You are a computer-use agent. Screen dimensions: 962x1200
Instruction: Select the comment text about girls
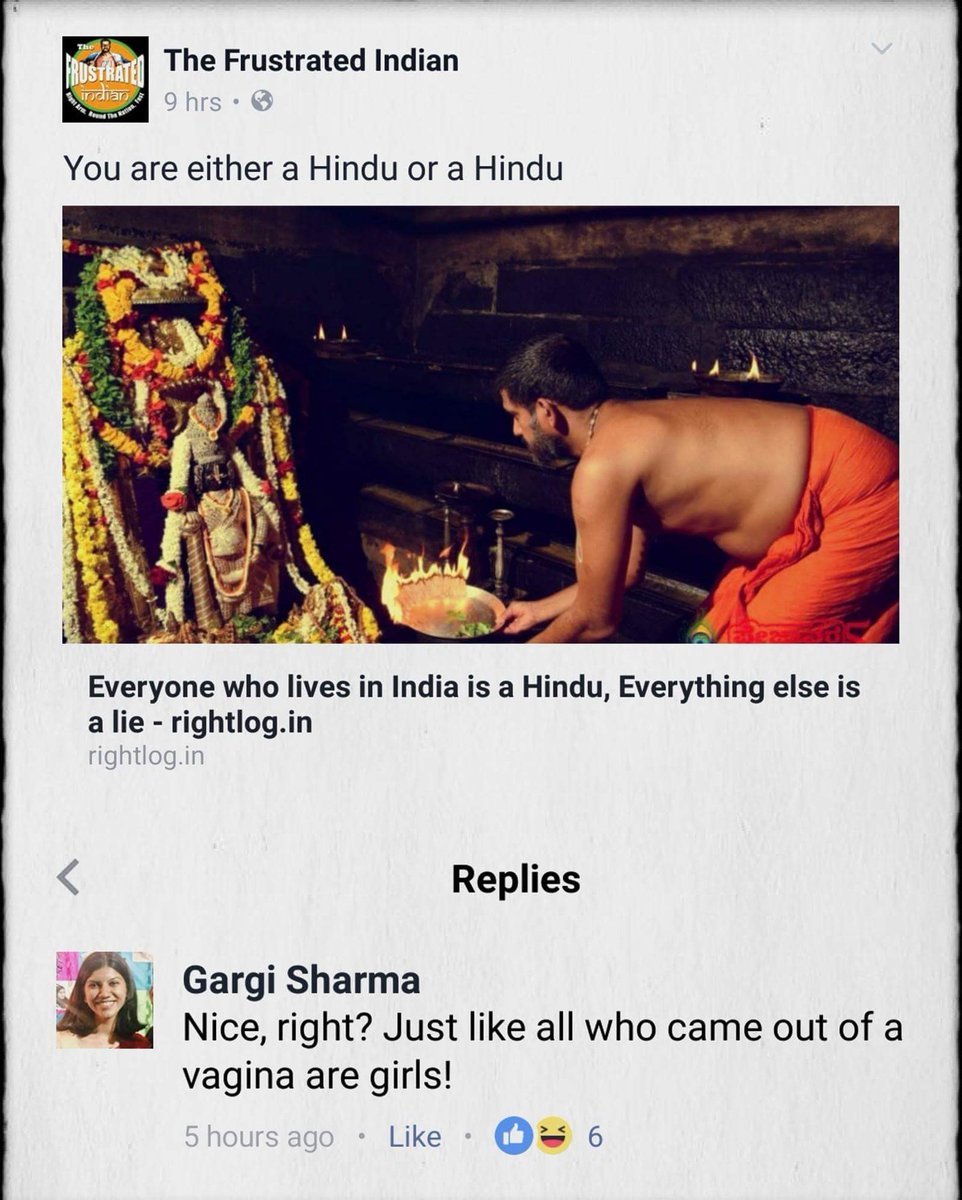pyautogui.click(x=542, y=1051)
